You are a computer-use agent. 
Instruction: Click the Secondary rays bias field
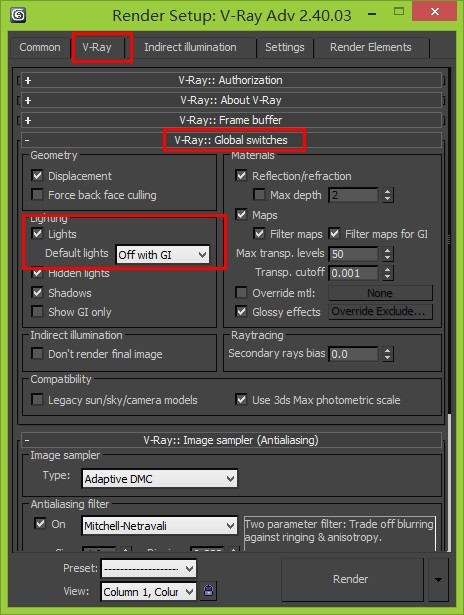(x=353, y=354)
